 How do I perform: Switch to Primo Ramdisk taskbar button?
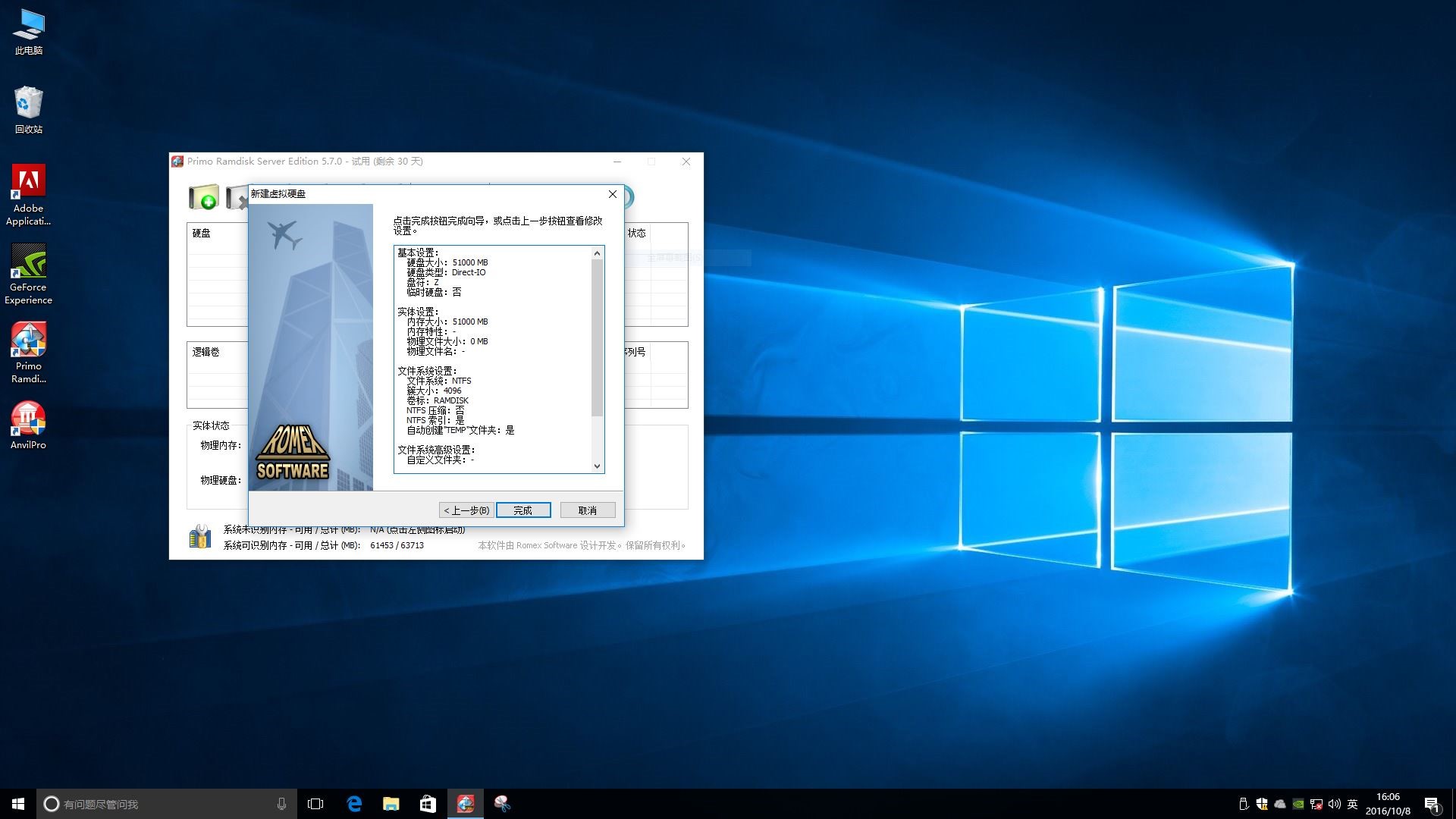[x=465, y=804]
